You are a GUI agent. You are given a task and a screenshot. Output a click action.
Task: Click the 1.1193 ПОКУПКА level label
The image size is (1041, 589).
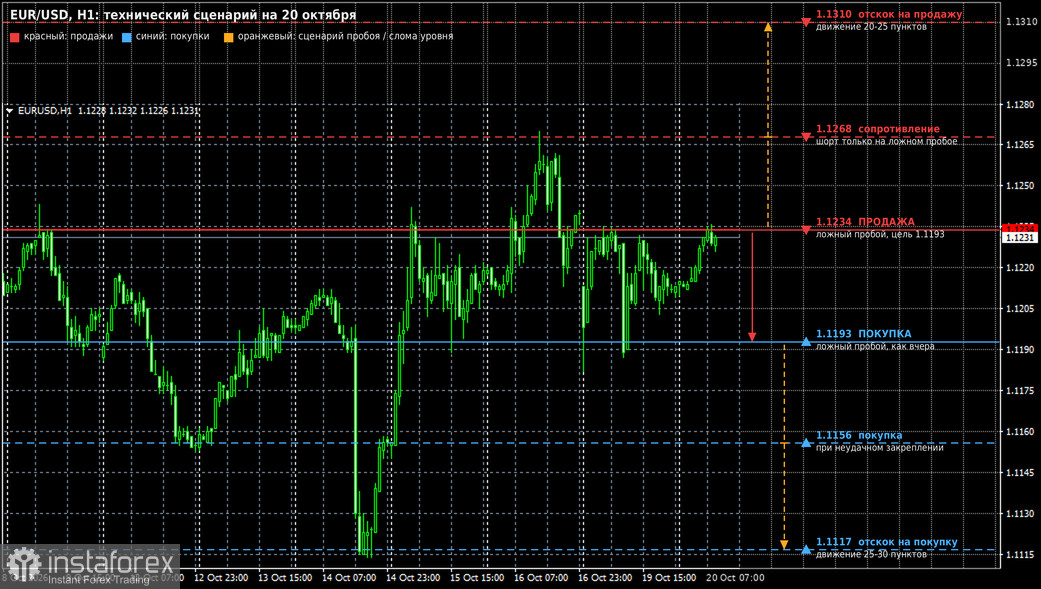tap(863, 334)
